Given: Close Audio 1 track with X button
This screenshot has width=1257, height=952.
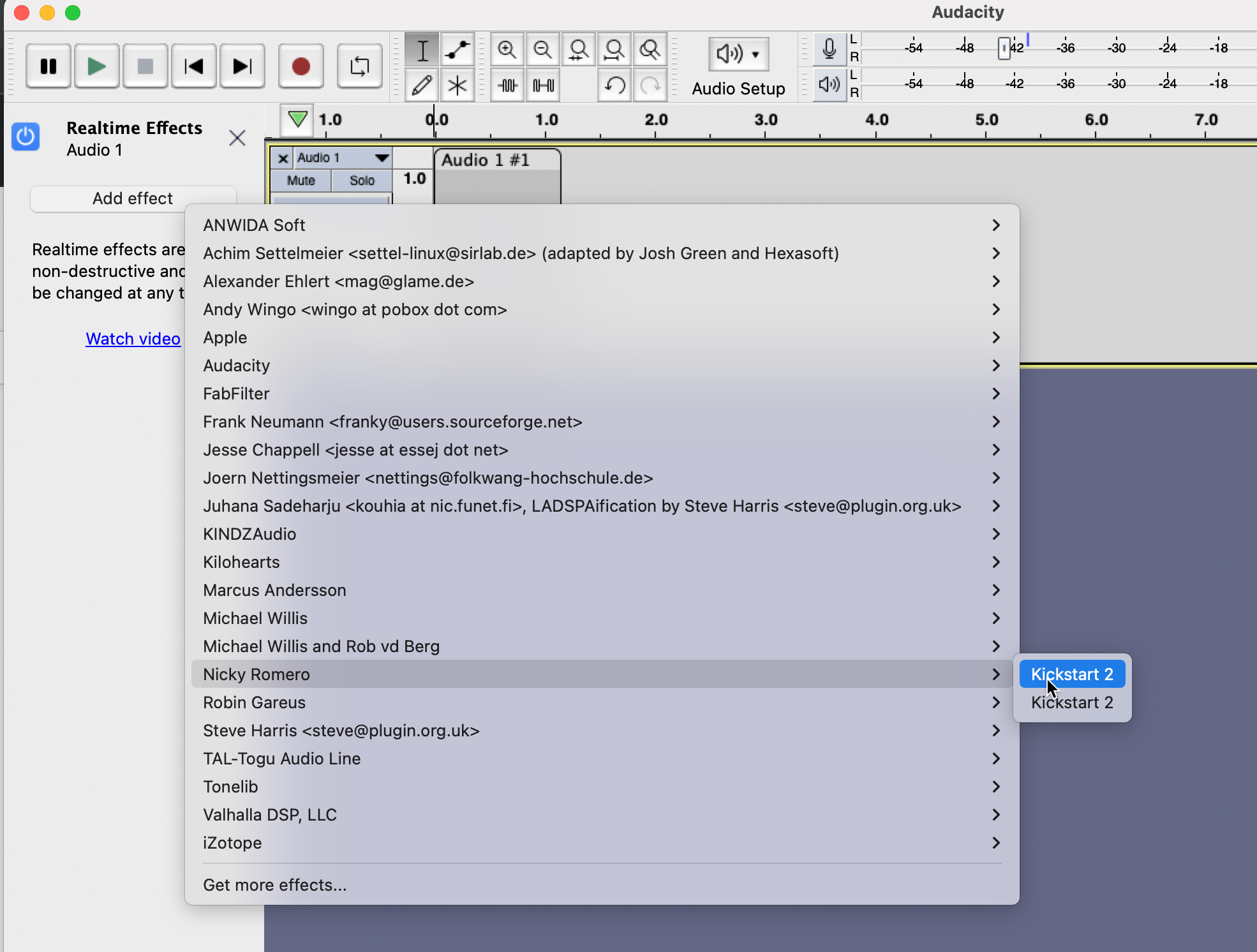Looking at the screenshot, I should click(x=283, y=158).
